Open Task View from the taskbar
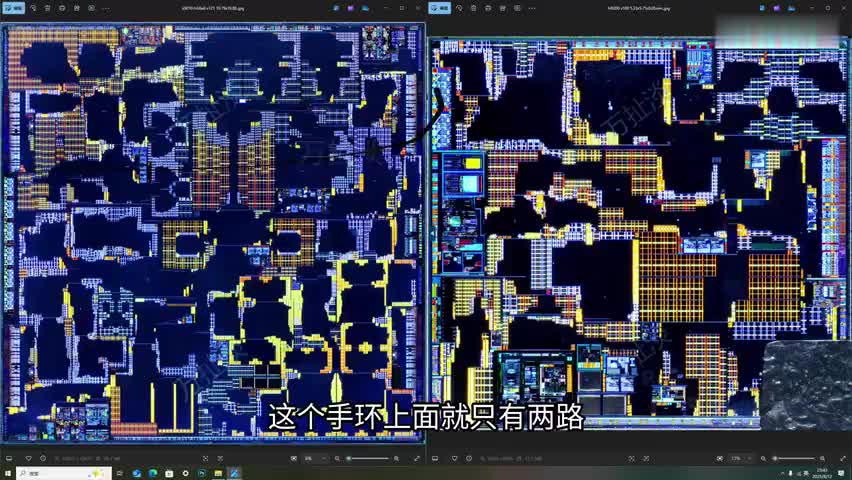Screen dimensions: 852x480 coord(120,473)
